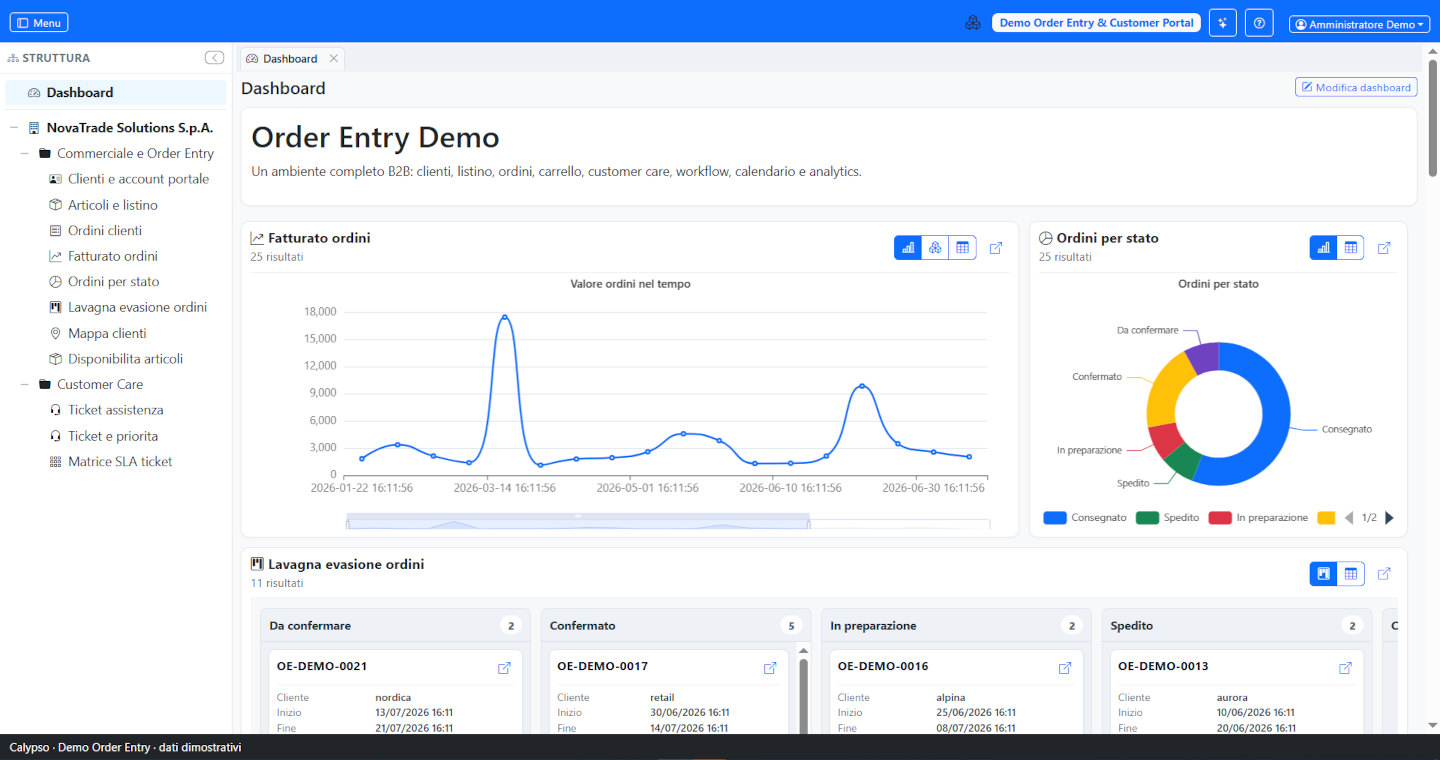Select Dashboard in the sidebar tree

point(116,92)
